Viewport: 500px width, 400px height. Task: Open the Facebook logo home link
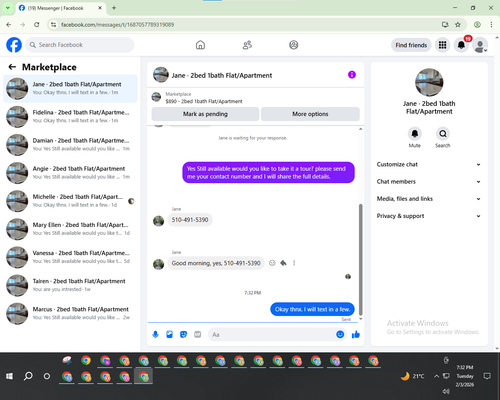[14, 45]
